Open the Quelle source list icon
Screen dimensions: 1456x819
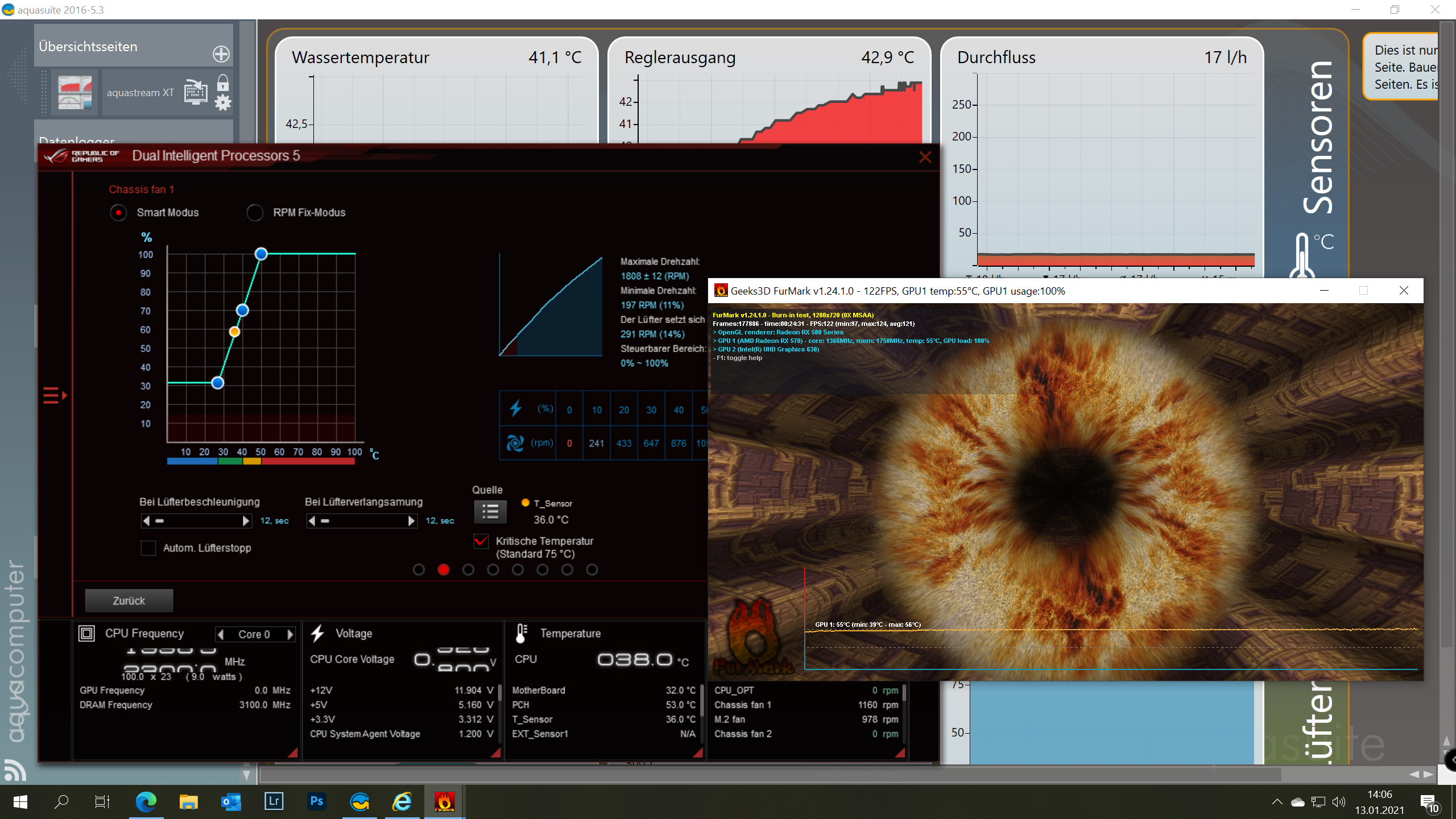pos(490,512)
